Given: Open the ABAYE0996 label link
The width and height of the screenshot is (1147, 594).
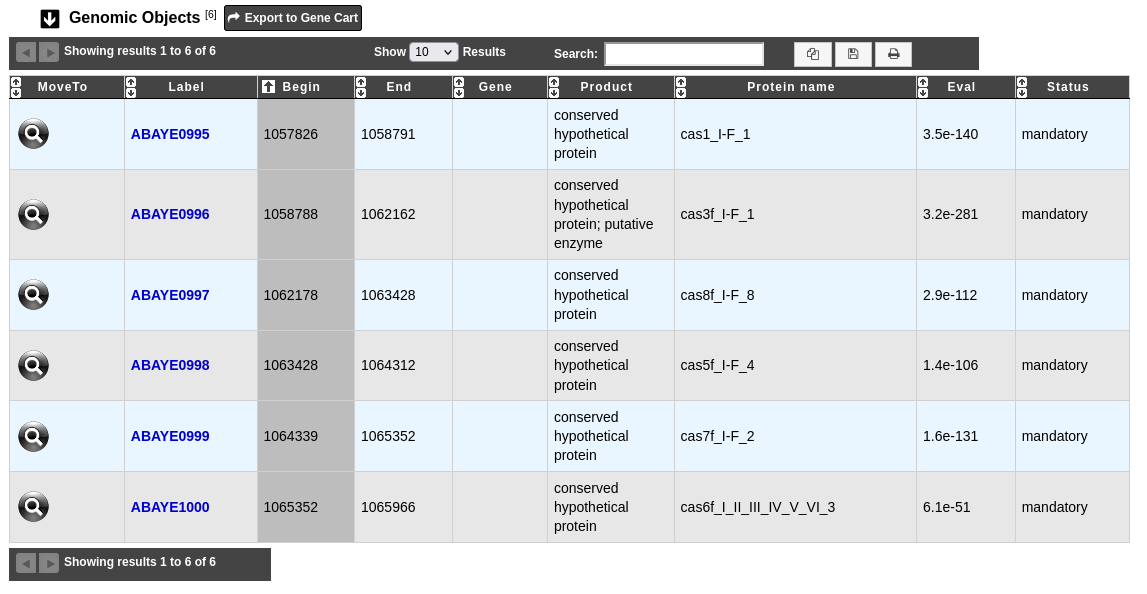Looking at the screenshot, I should (x=170, y=214).
